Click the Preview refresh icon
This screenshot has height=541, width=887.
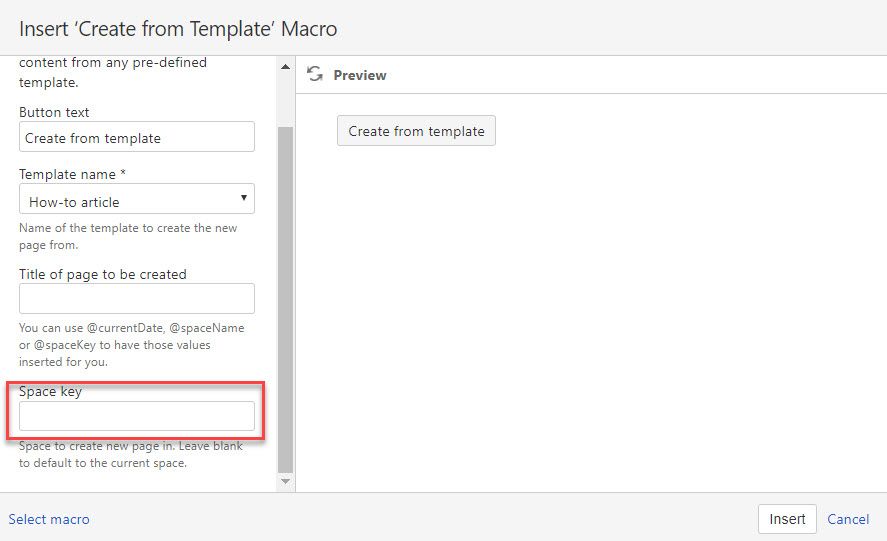click(x=315, y=74)
